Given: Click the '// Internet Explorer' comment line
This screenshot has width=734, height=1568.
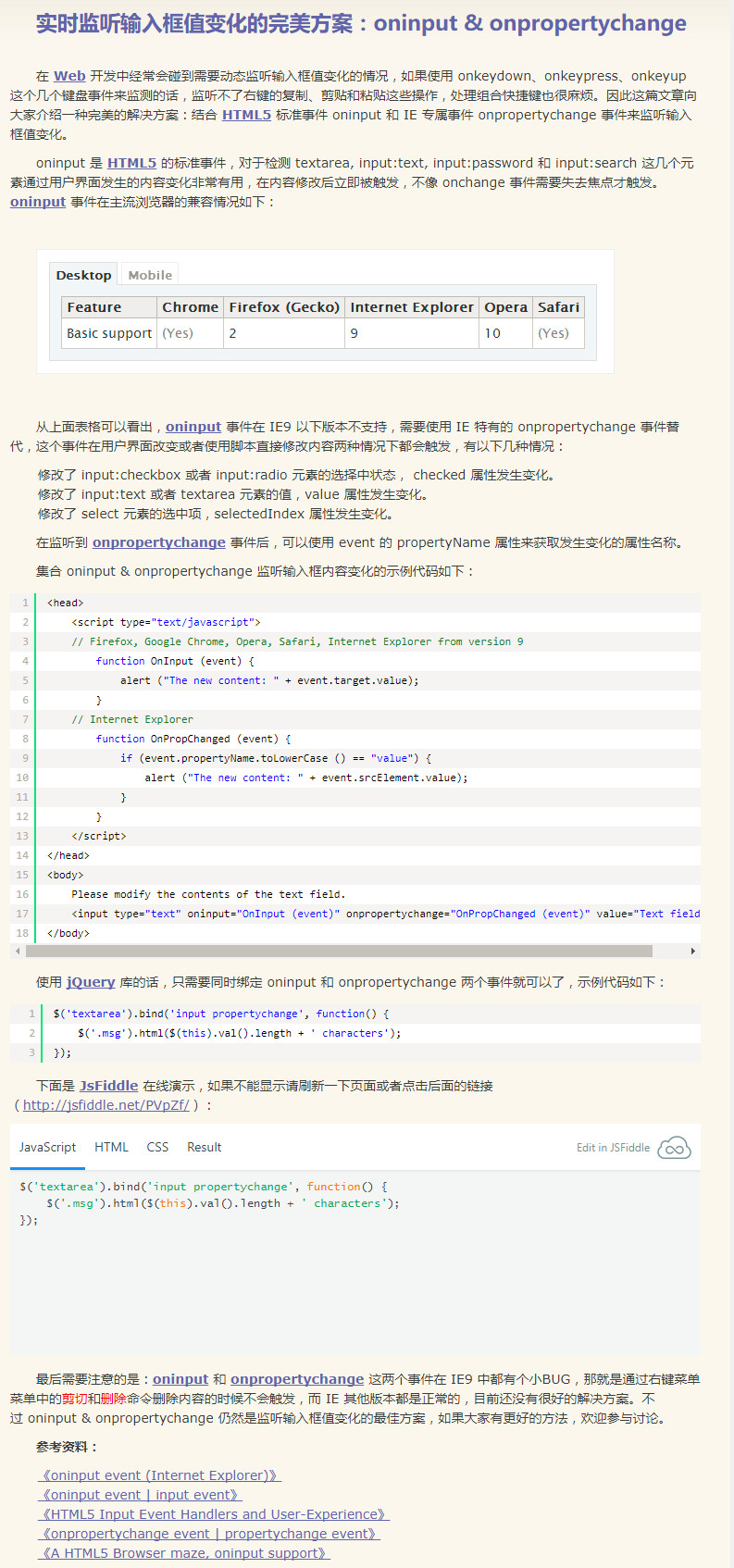Looking at the screenshot, I should pyautogui.click(x=132, y=719).
